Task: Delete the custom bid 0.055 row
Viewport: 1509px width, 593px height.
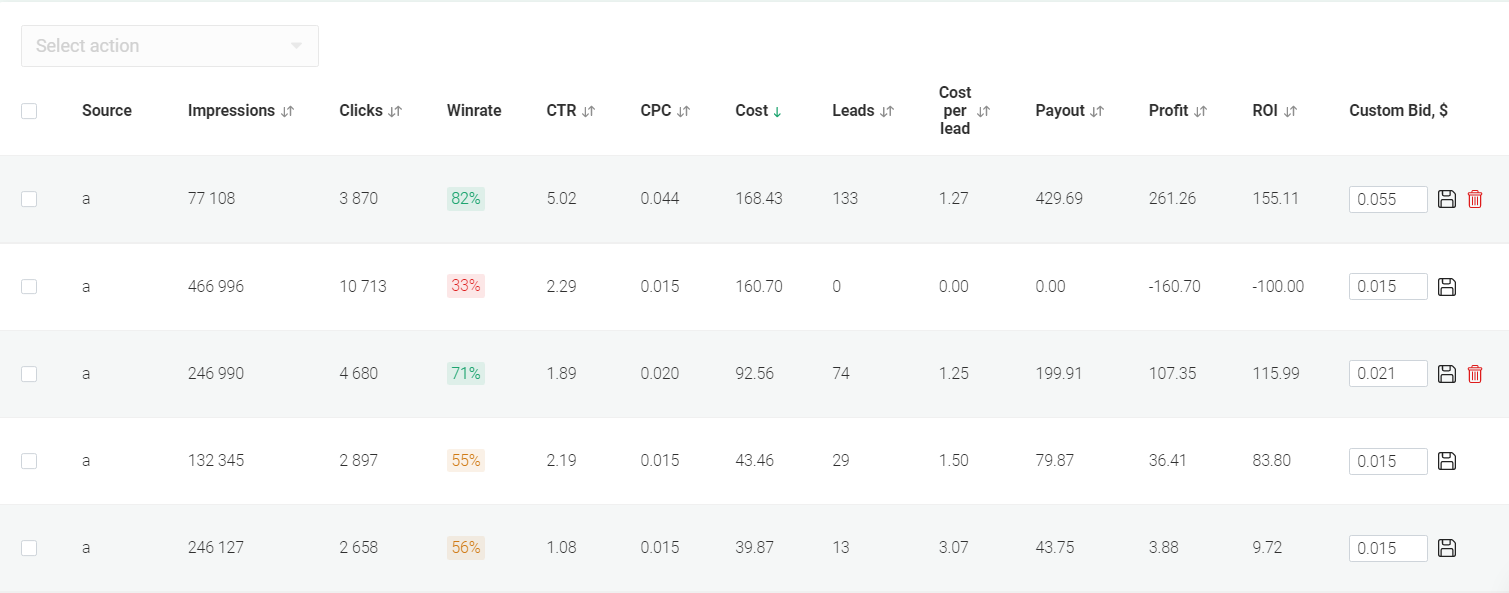Action: tap(1474, 199)
